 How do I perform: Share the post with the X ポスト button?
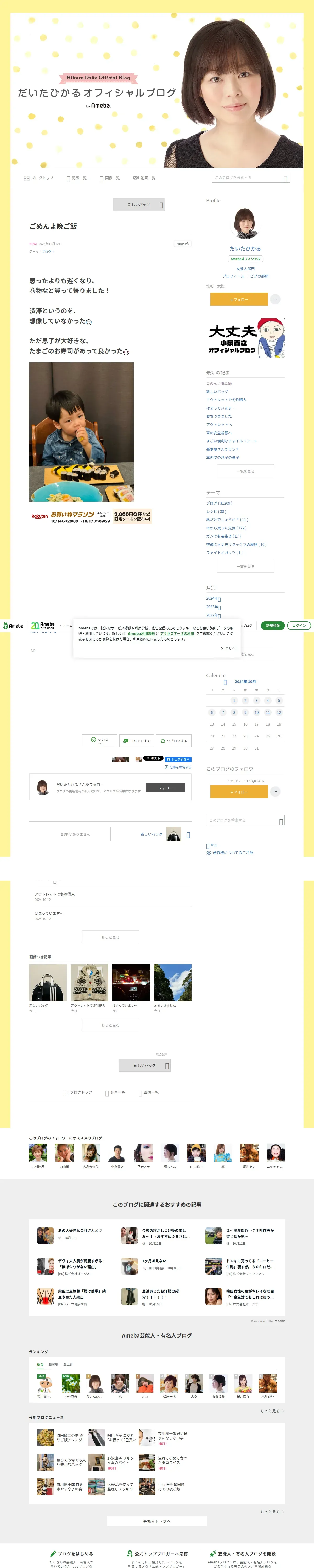153,758
